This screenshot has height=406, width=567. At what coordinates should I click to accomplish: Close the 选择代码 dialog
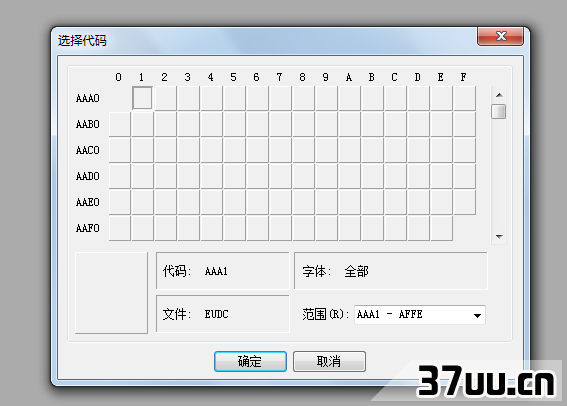click(500, 36)
